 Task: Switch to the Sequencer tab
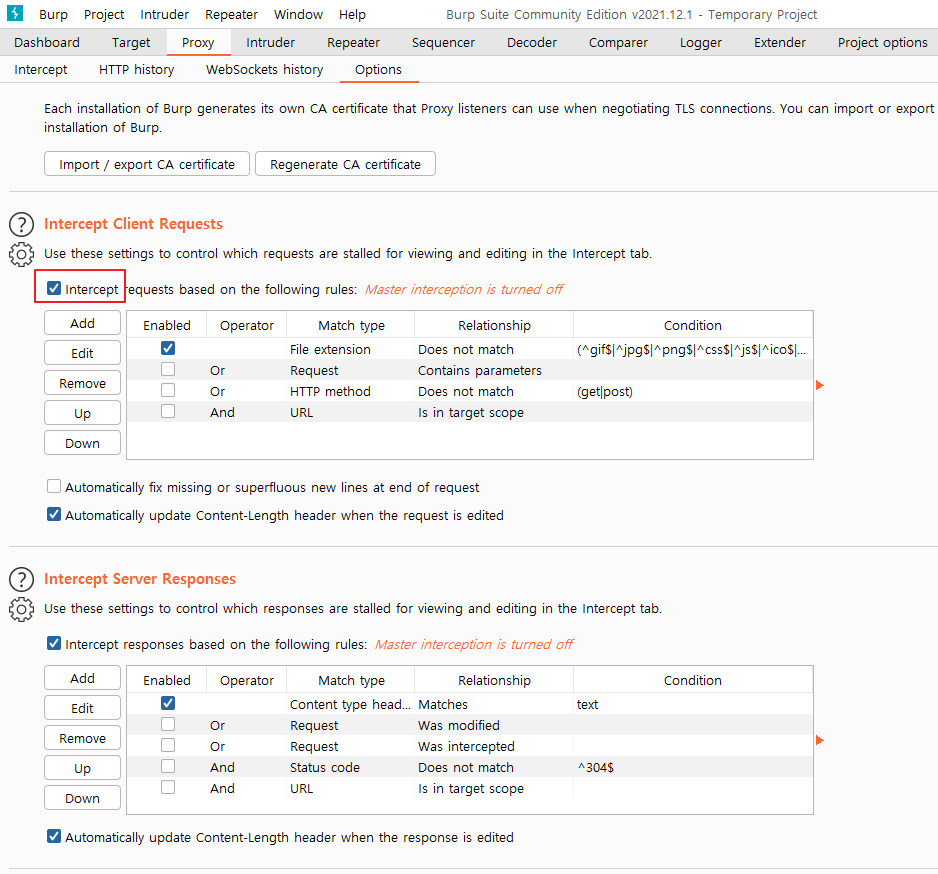coord(443,42)
